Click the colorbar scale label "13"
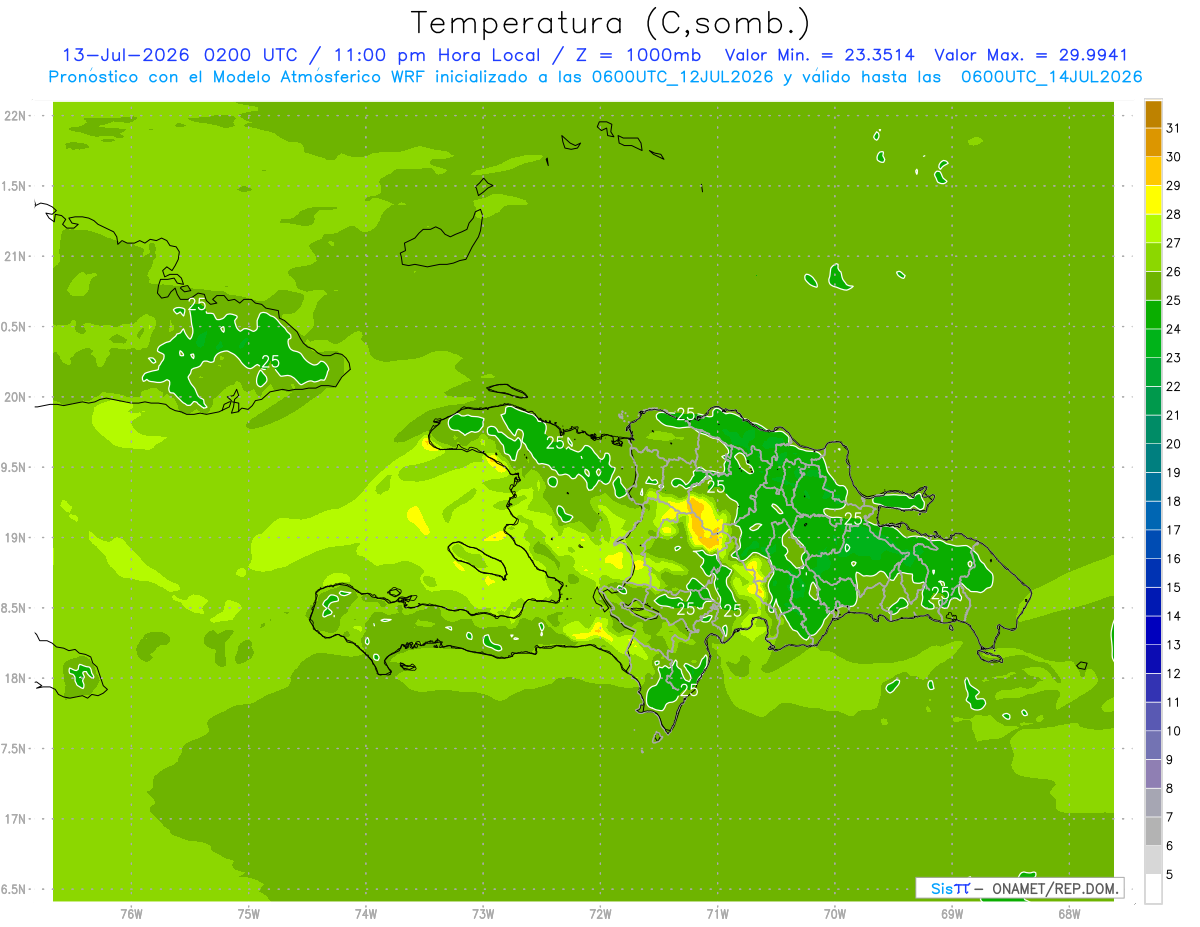 point(1173,644)
